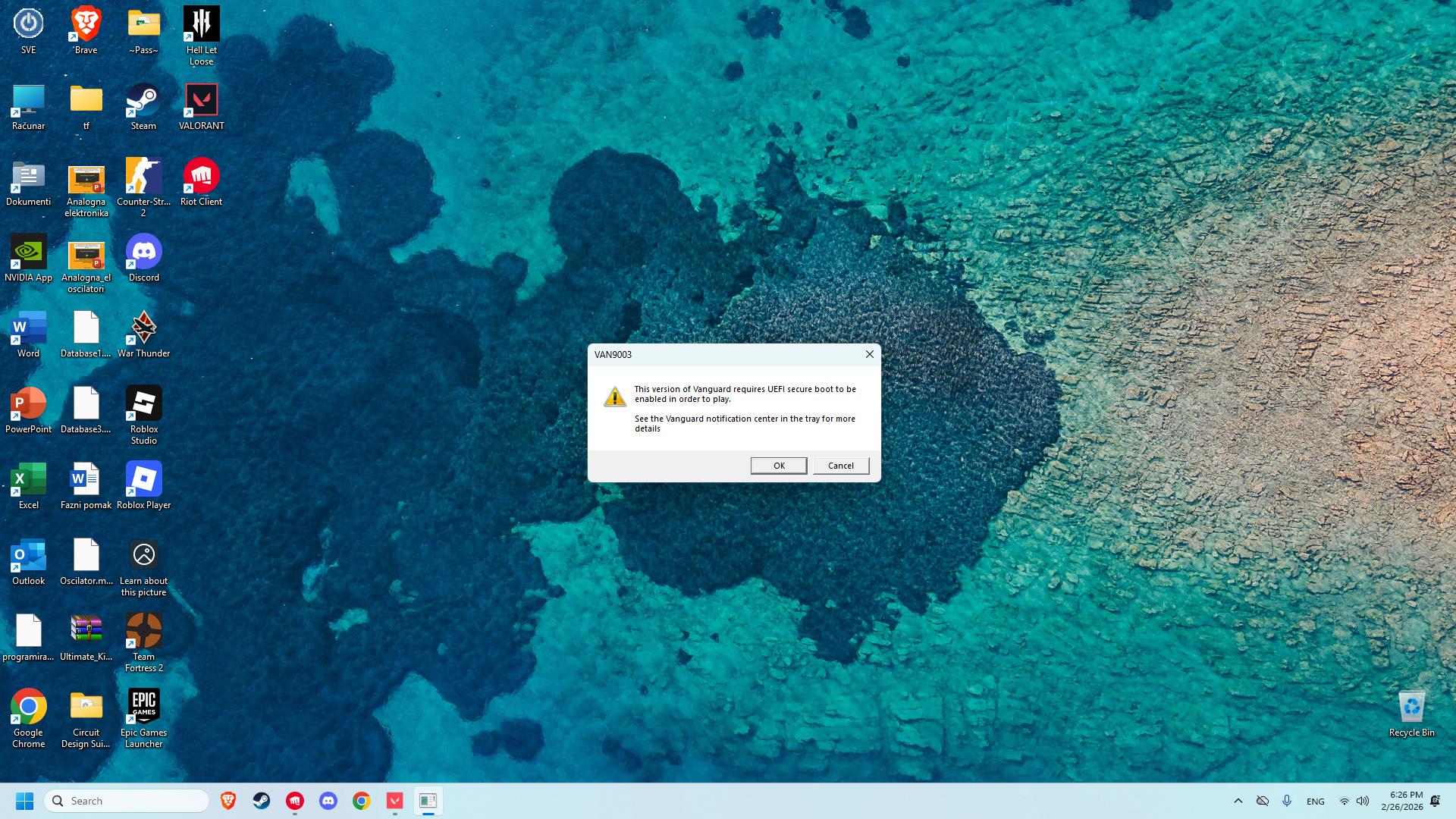Select the VALORANT desktop shortcut

click(x=201, y=107)
